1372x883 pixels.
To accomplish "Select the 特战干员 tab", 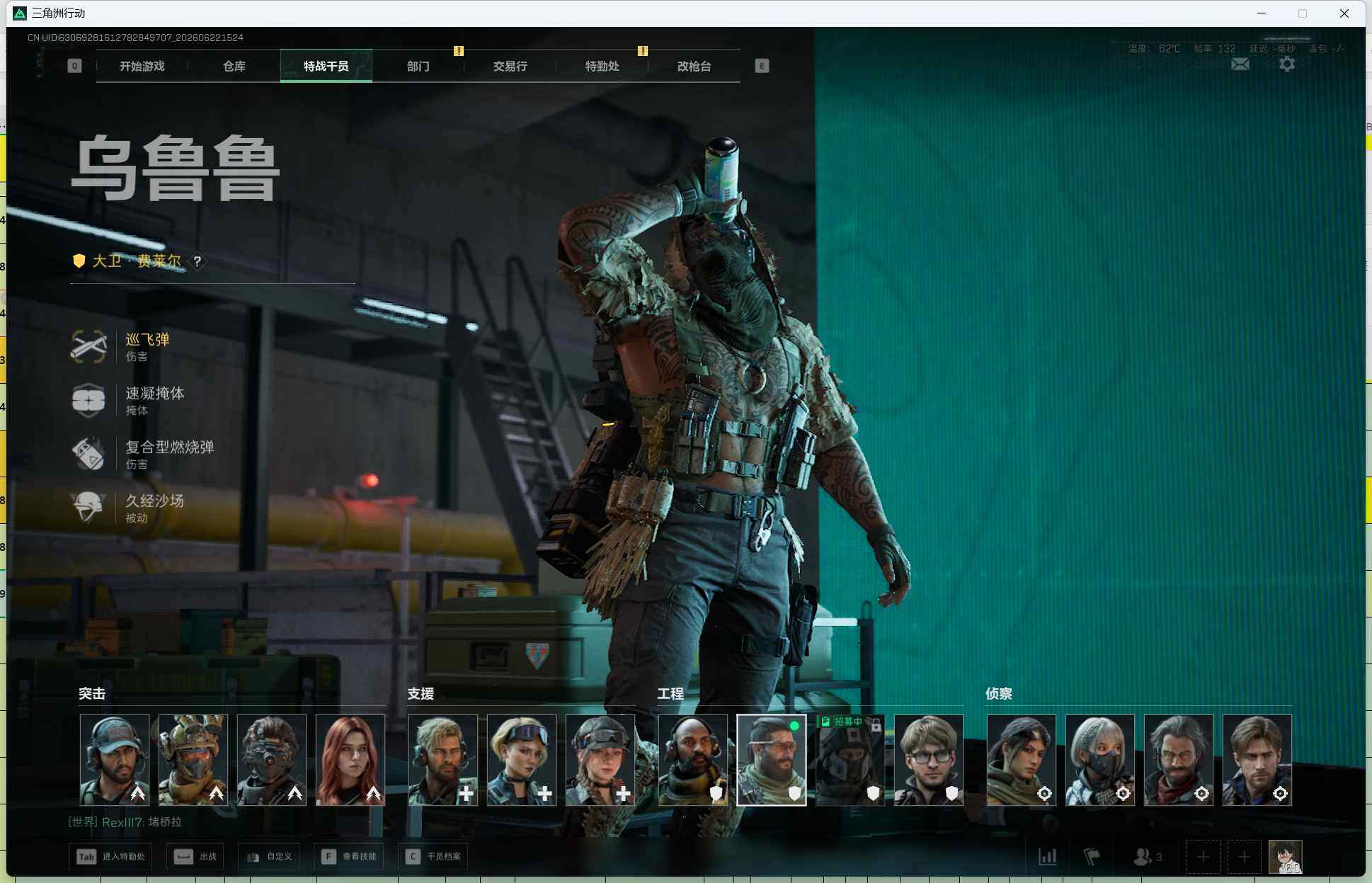I will [x=326, y=66].
